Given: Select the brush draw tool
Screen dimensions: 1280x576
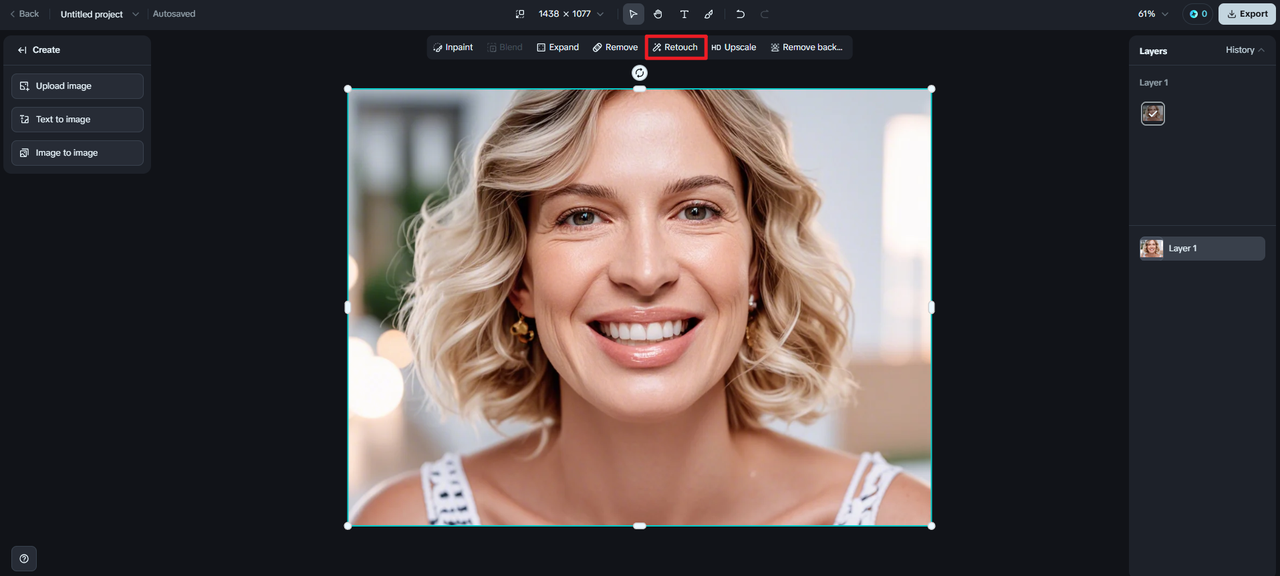Looking at the screenshot, I should [x=709, y=14].
